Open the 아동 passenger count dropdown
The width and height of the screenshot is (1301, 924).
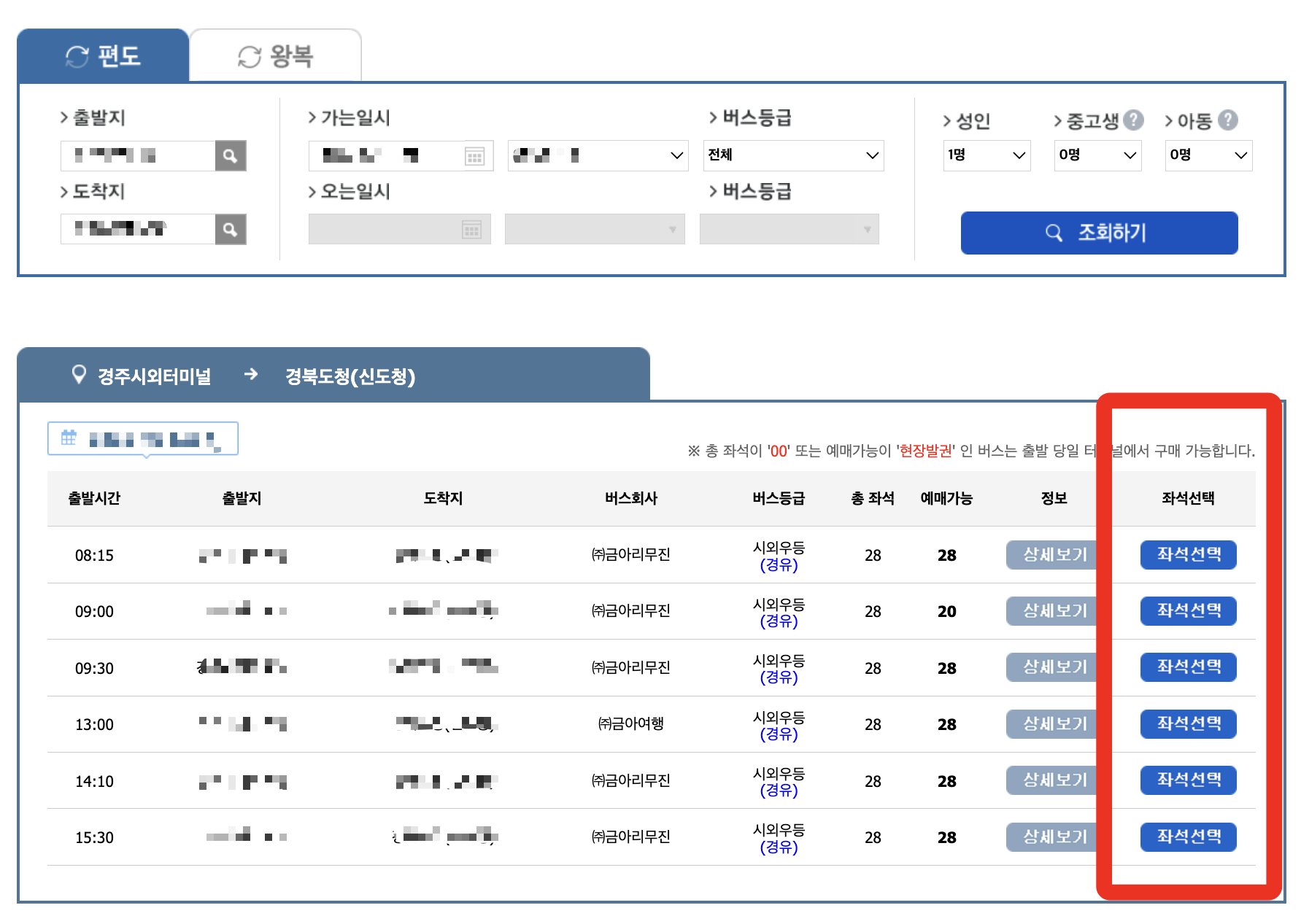(x=1208, y=155)
